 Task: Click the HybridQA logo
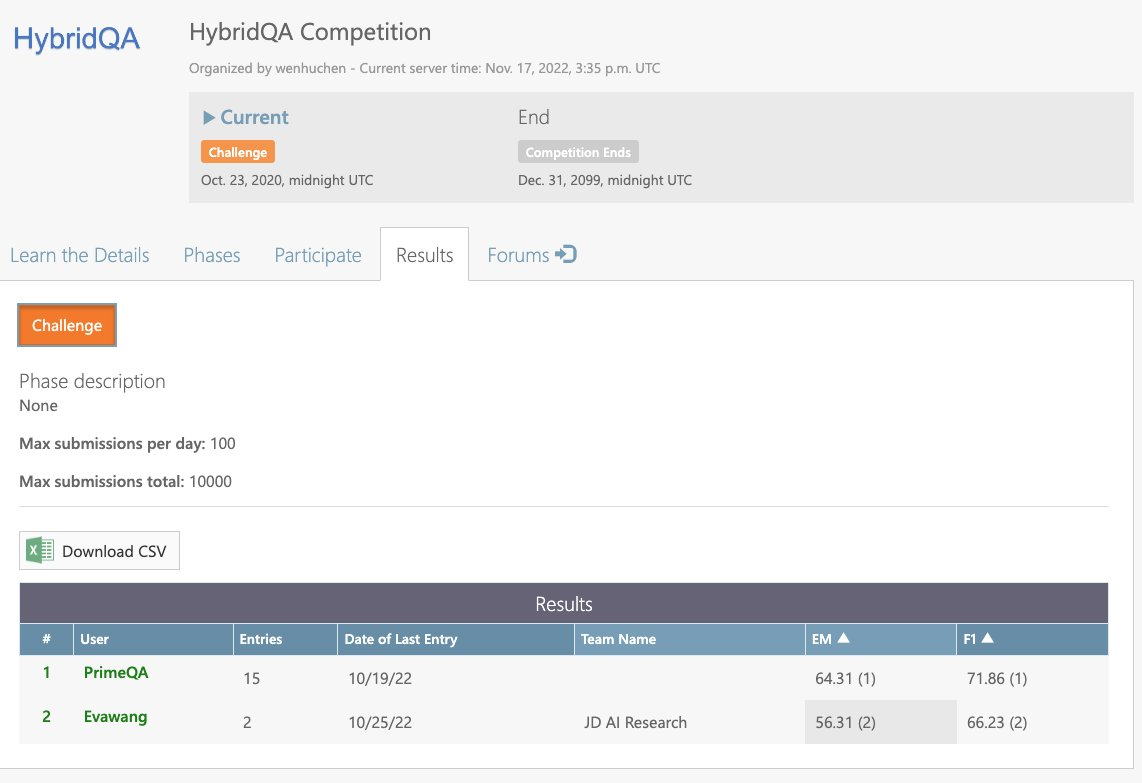click(76, 39)
